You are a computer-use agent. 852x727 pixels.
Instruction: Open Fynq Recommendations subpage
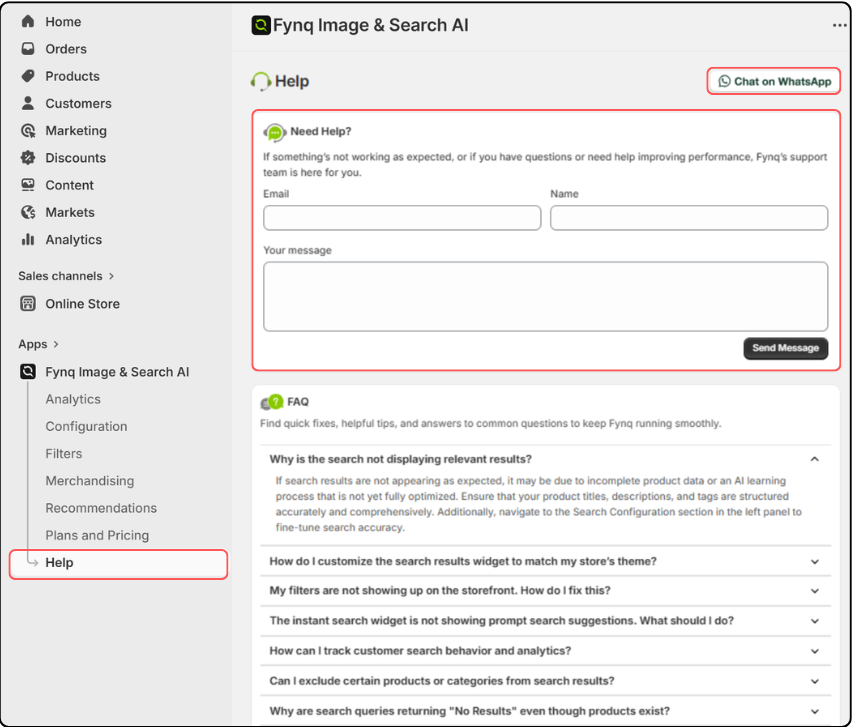(x=101, y=507)
